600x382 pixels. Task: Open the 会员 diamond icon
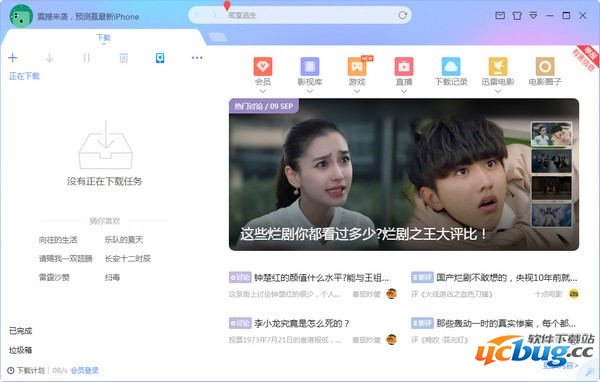[263, 67]
